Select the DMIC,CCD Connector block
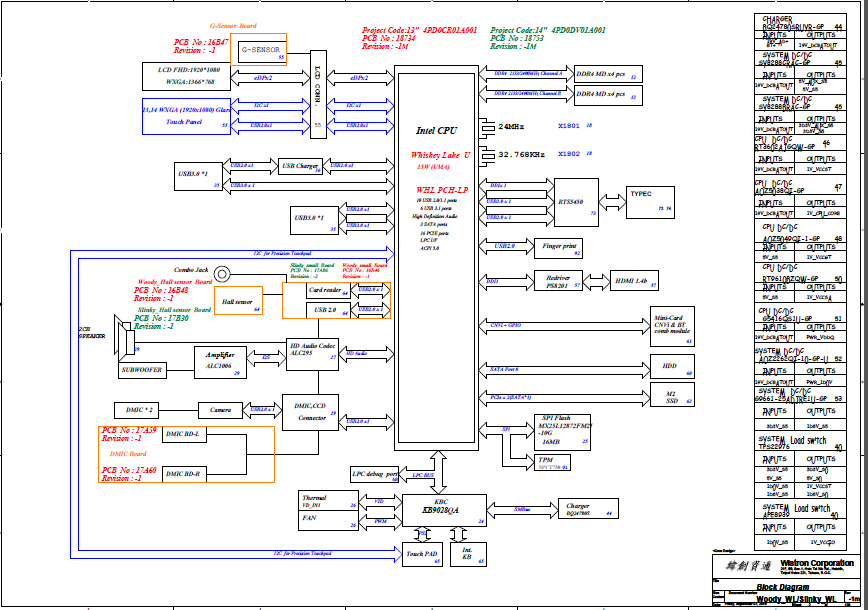868x610 pixels. pos(310,412)
